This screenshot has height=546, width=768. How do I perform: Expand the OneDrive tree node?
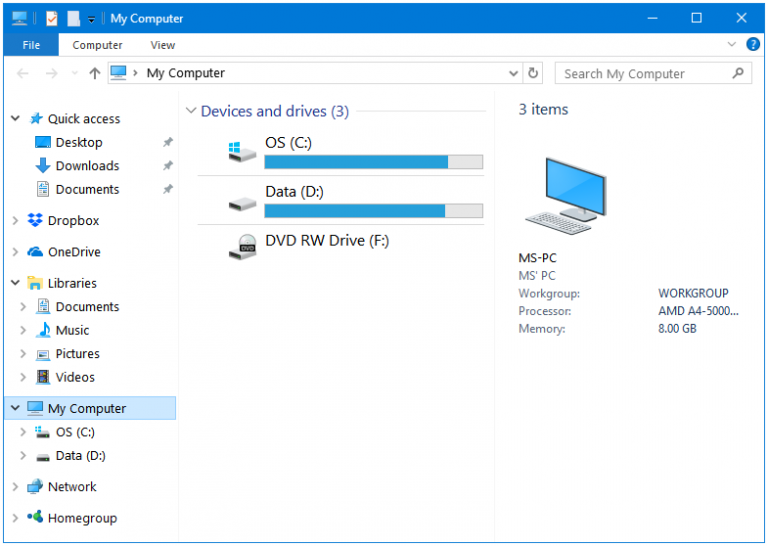(15, 252)
